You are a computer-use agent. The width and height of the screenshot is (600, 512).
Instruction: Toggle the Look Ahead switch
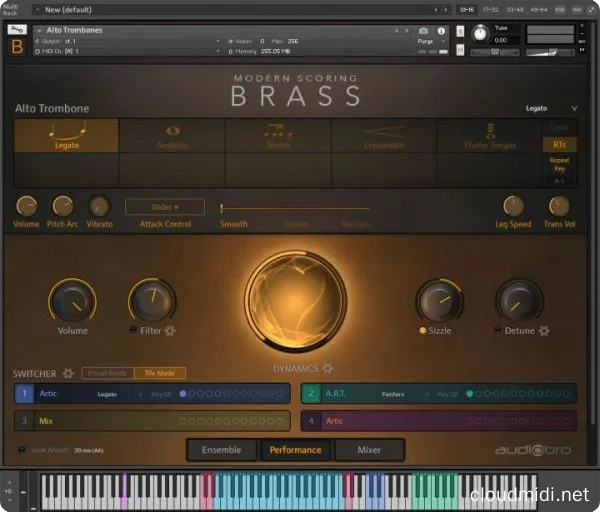[22, 450]
